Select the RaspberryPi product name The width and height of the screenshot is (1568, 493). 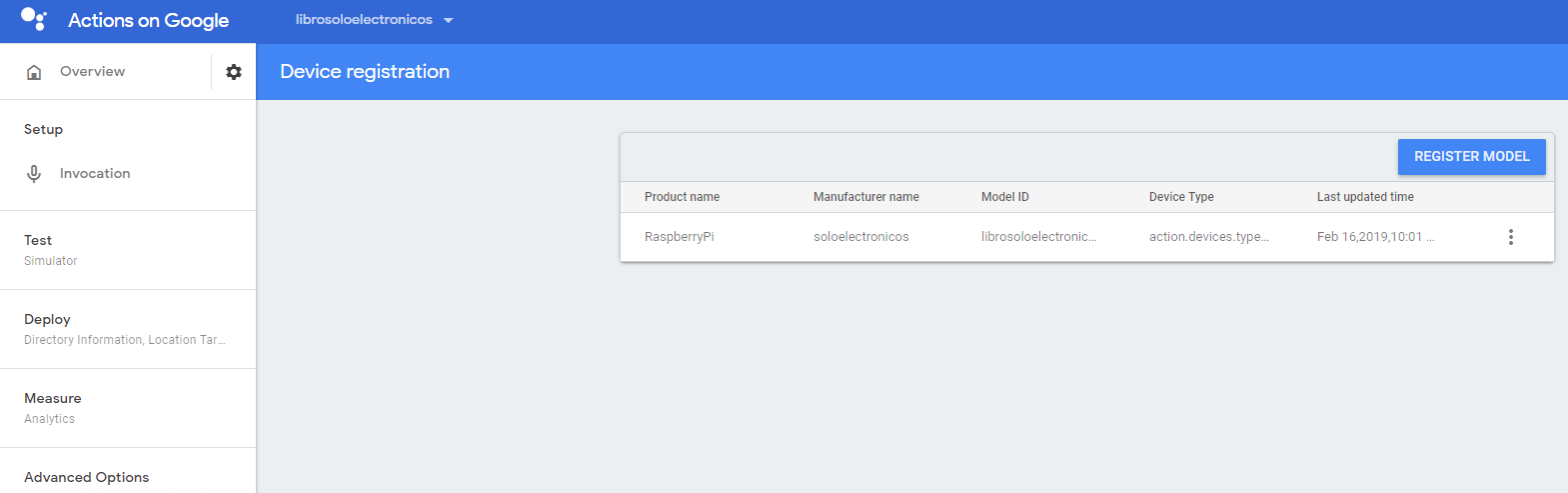point(680,237)
